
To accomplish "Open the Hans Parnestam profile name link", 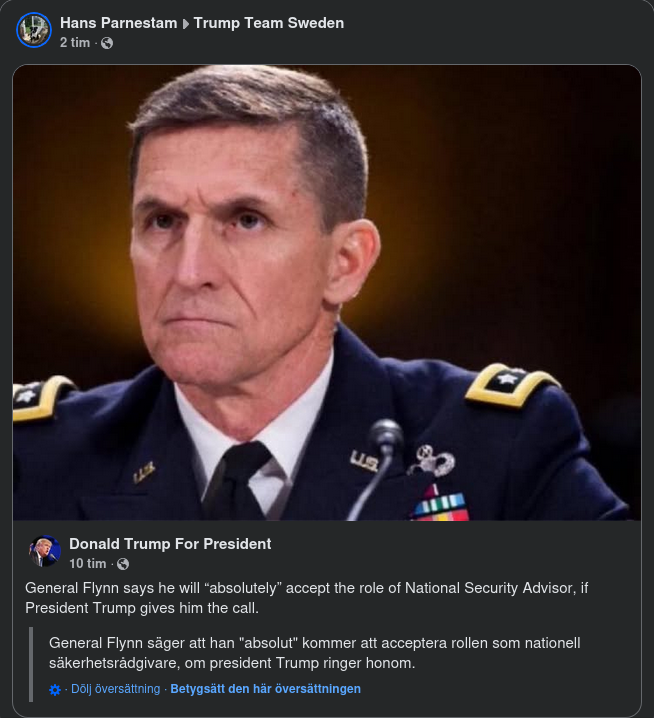I will [x=116, y=22].
